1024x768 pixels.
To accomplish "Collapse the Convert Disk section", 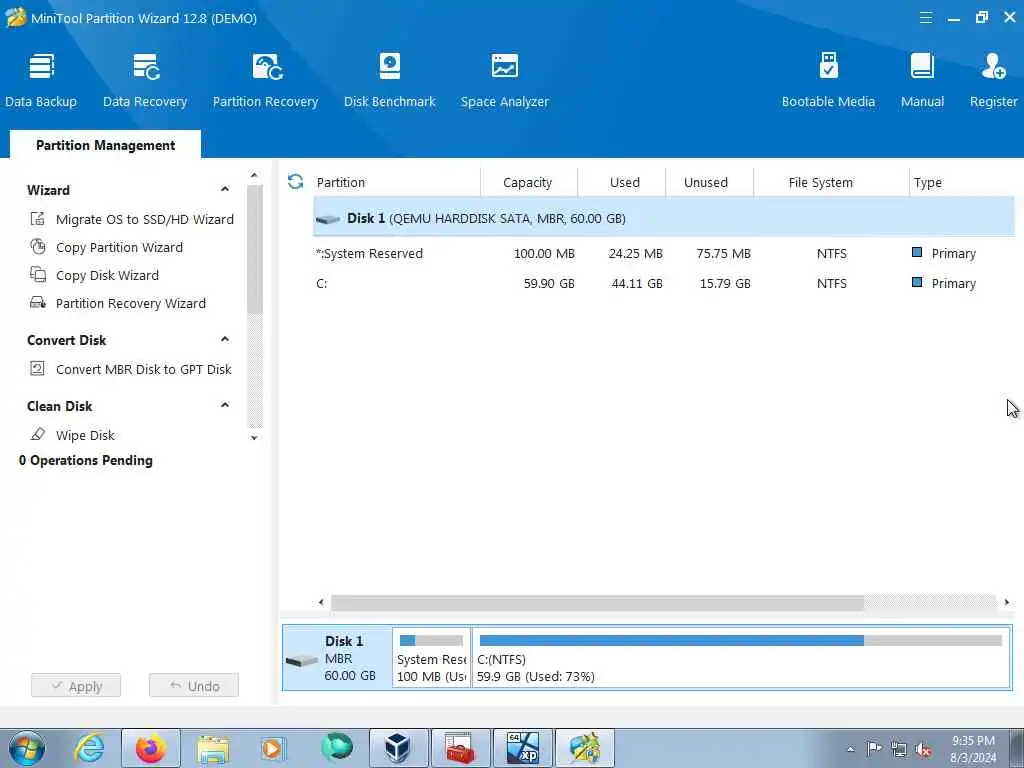I will (225, 340).
